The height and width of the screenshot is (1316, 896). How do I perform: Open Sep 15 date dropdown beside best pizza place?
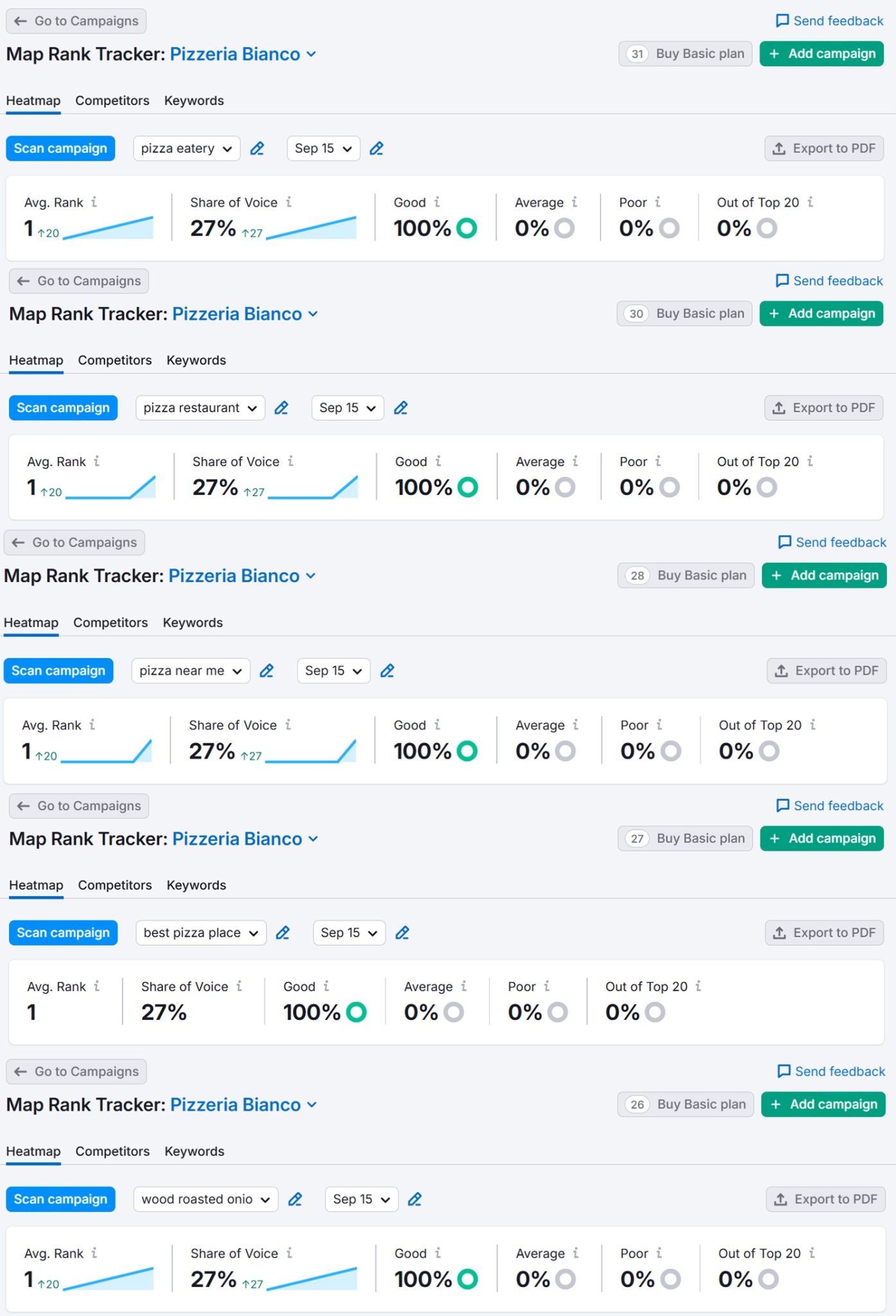pos(349,933)
